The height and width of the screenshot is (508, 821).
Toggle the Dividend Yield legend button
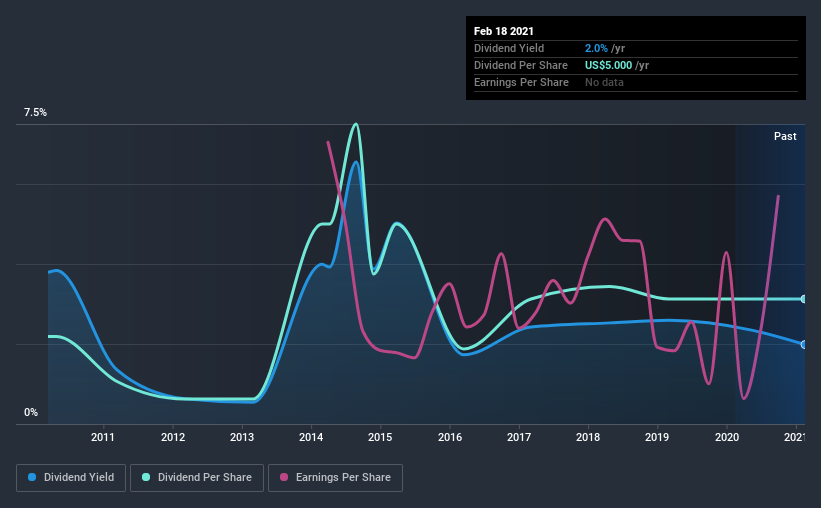point(71,478)
